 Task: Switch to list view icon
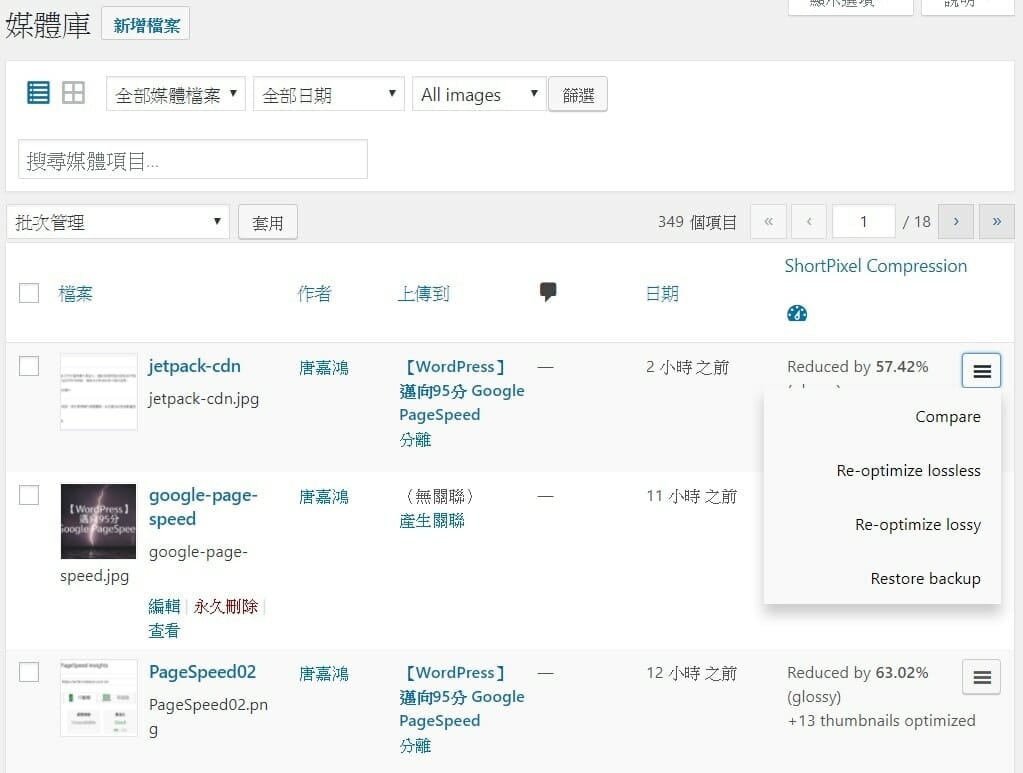(38, 94)
